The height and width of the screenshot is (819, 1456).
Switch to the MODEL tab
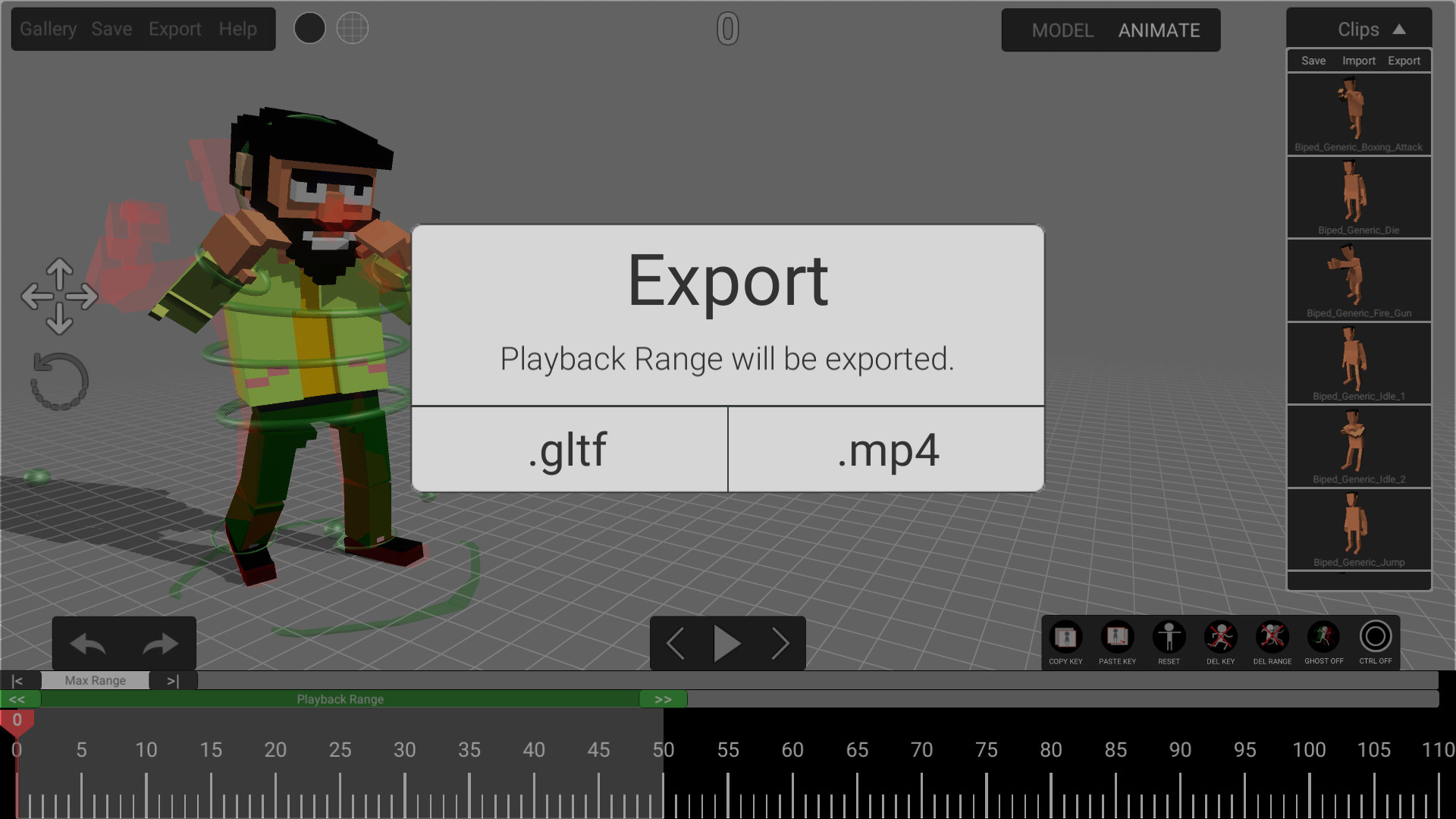(x=1062, y=30)
